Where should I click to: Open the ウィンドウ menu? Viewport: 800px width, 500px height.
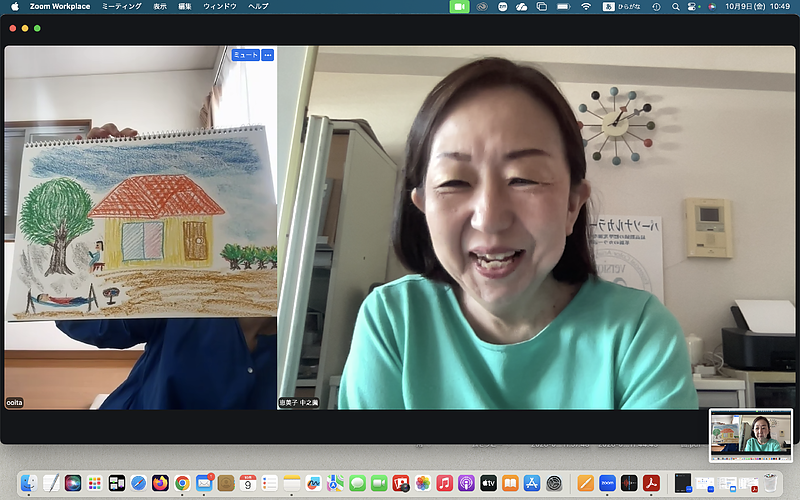[x=220, y=7]
